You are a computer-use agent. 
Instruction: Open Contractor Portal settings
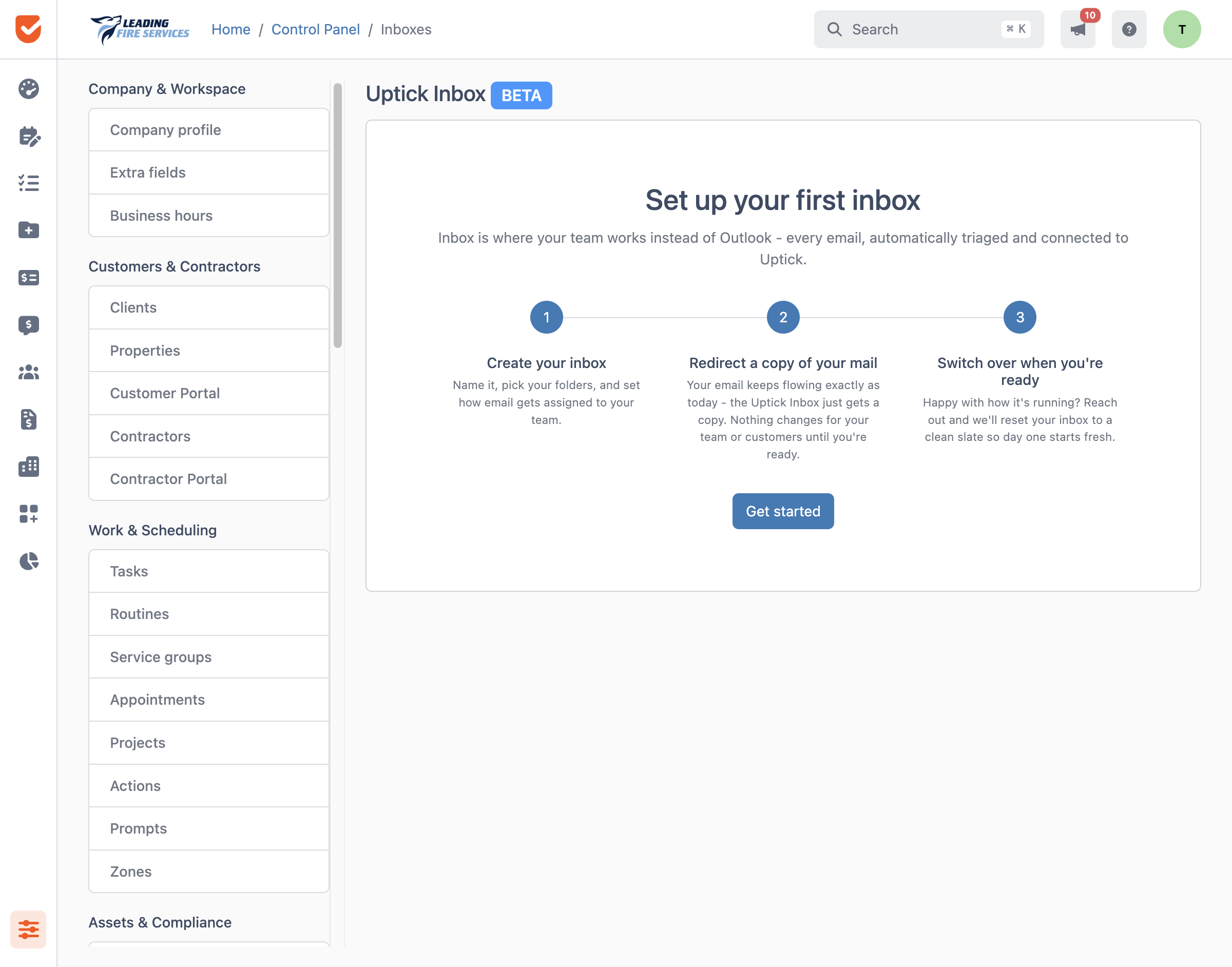(209, 479)
